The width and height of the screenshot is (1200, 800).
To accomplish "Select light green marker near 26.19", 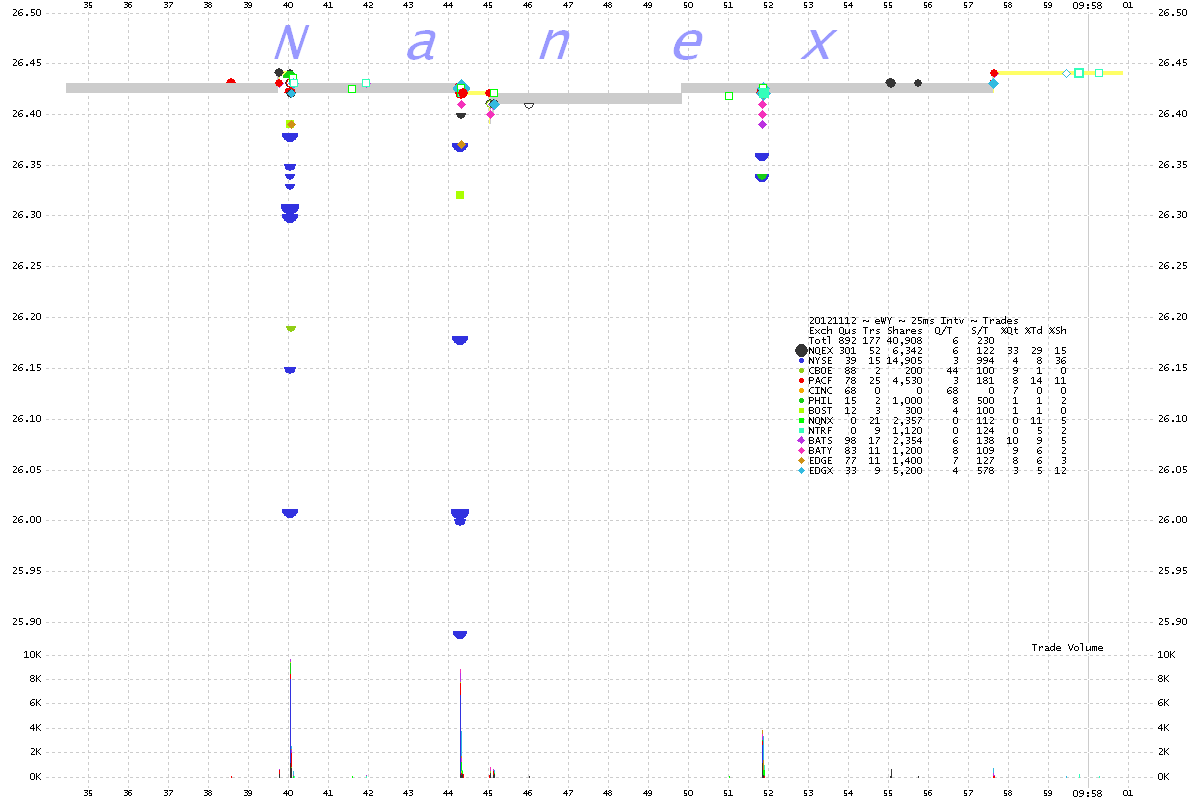I will click(x=291, y=328).
